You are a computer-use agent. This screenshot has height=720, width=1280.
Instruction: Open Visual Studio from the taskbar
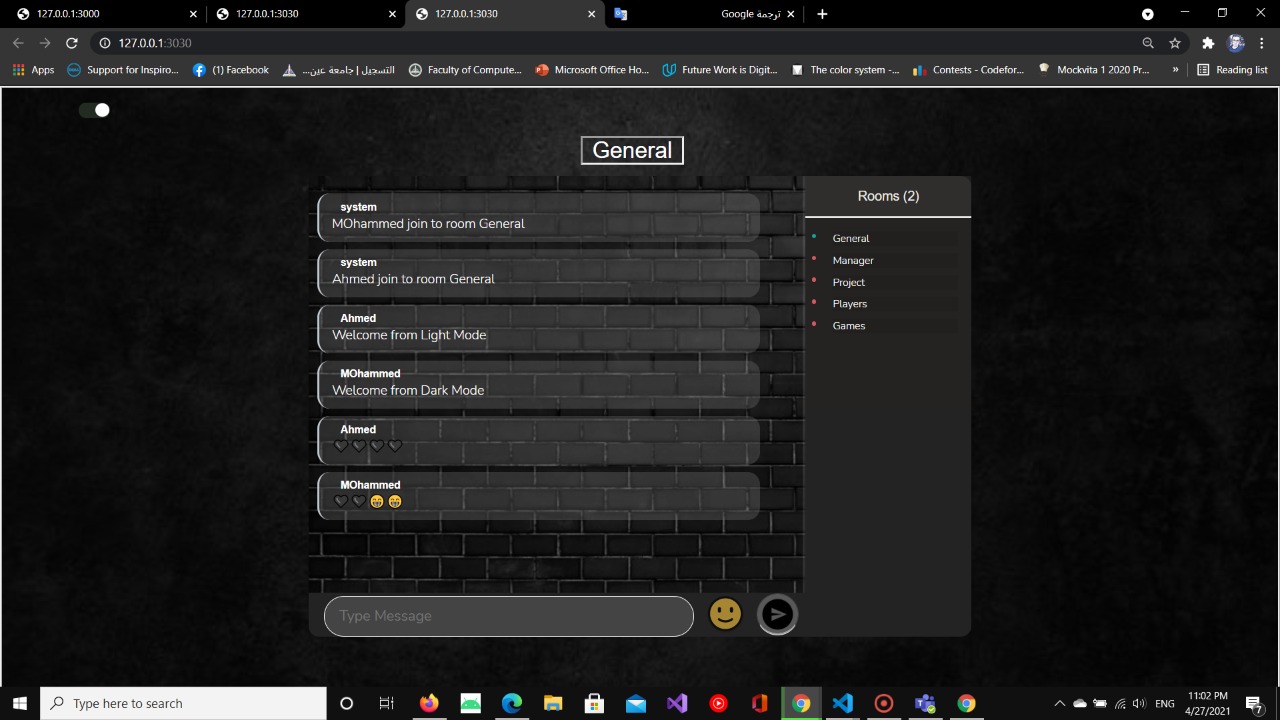click(677, 703)
